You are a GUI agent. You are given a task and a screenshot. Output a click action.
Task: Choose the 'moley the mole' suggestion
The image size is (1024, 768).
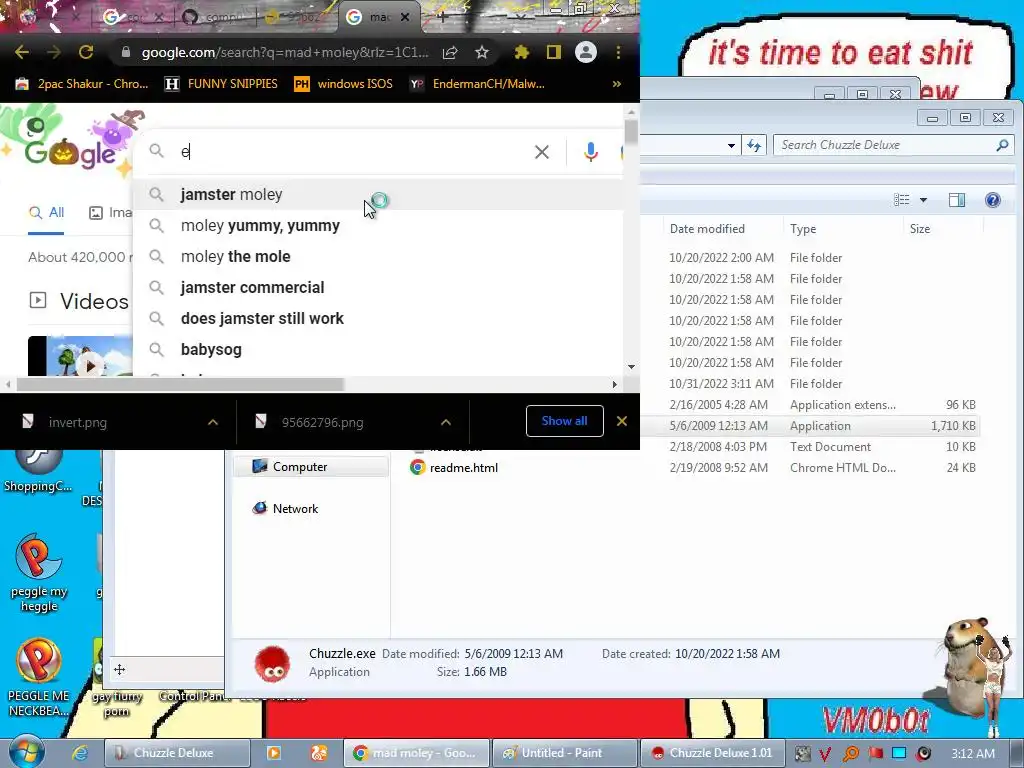click(377, 257)
